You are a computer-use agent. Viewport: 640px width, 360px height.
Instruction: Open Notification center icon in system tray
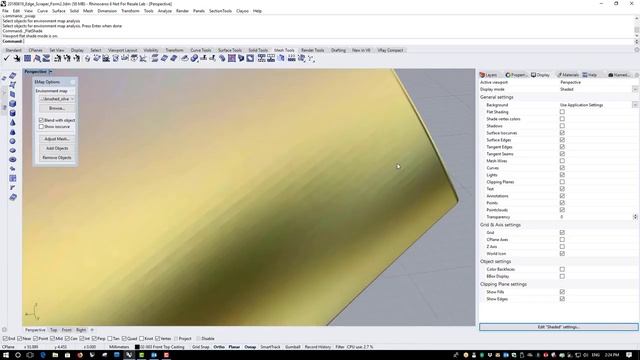(629, 355)
